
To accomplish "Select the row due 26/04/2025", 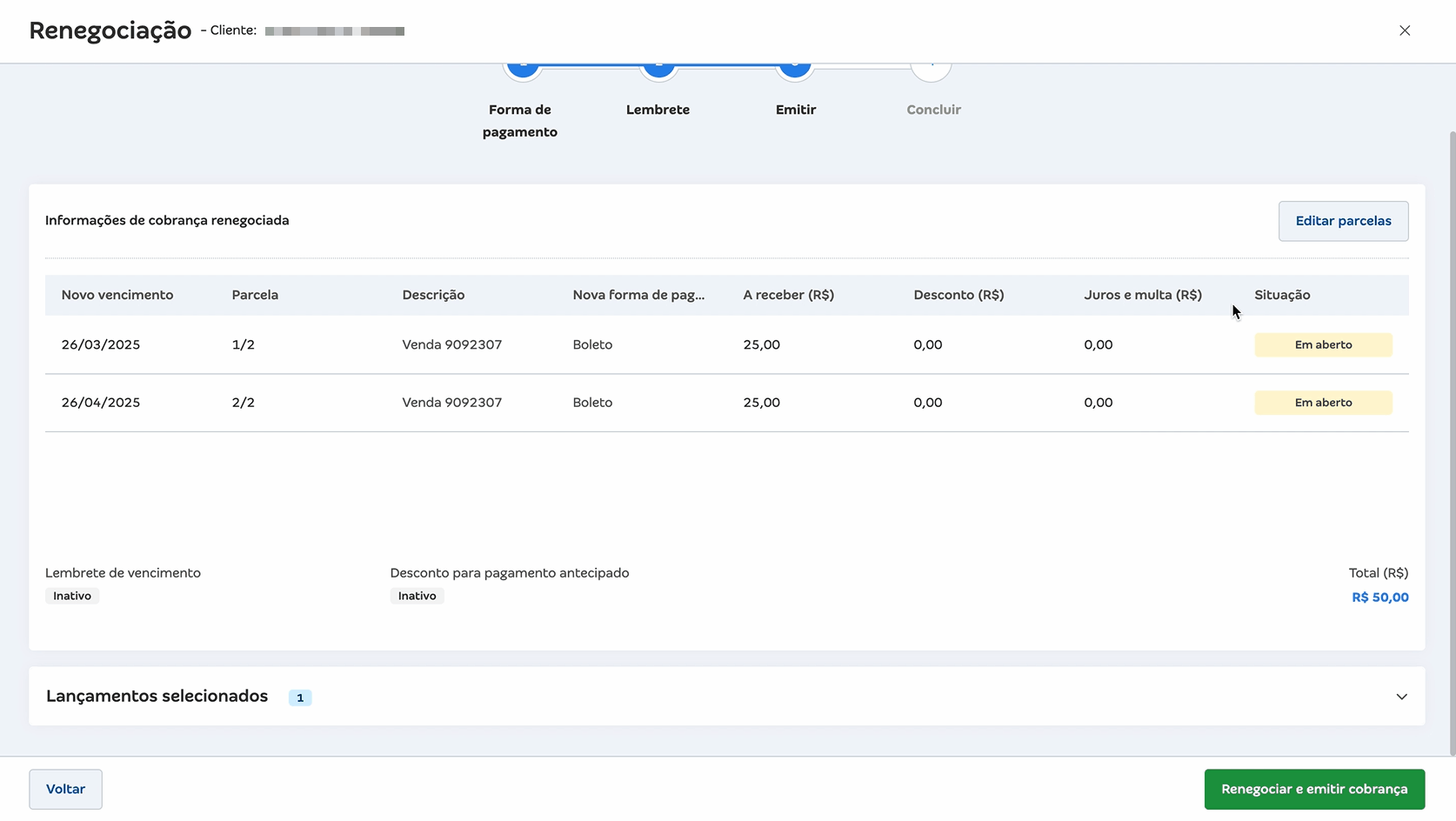I will click(x=101, y=403).
